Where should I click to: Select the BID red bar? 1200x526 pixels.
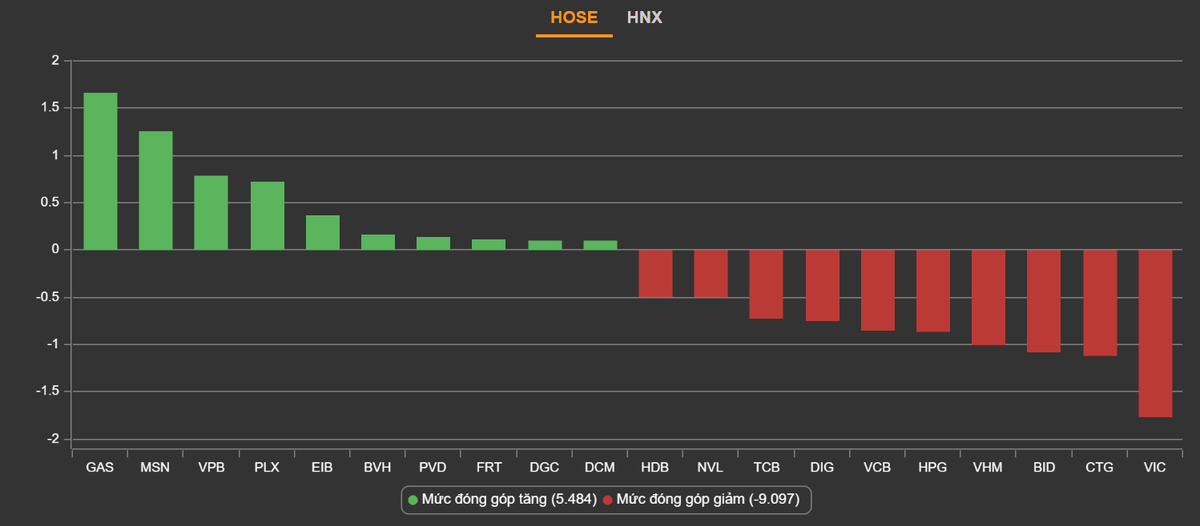(x=1044, y=301)
